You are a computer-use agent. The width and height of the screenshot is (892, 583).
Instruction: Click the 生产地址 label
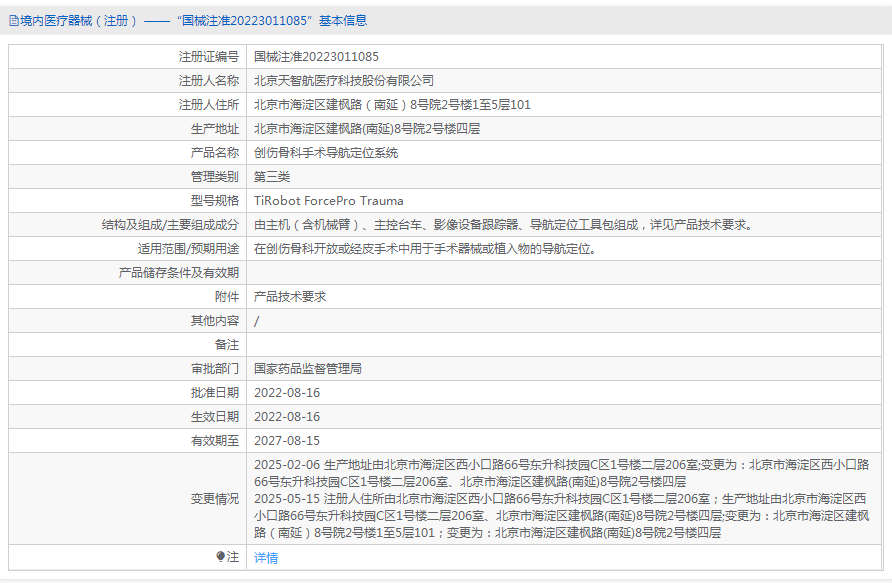click(214, 129)
